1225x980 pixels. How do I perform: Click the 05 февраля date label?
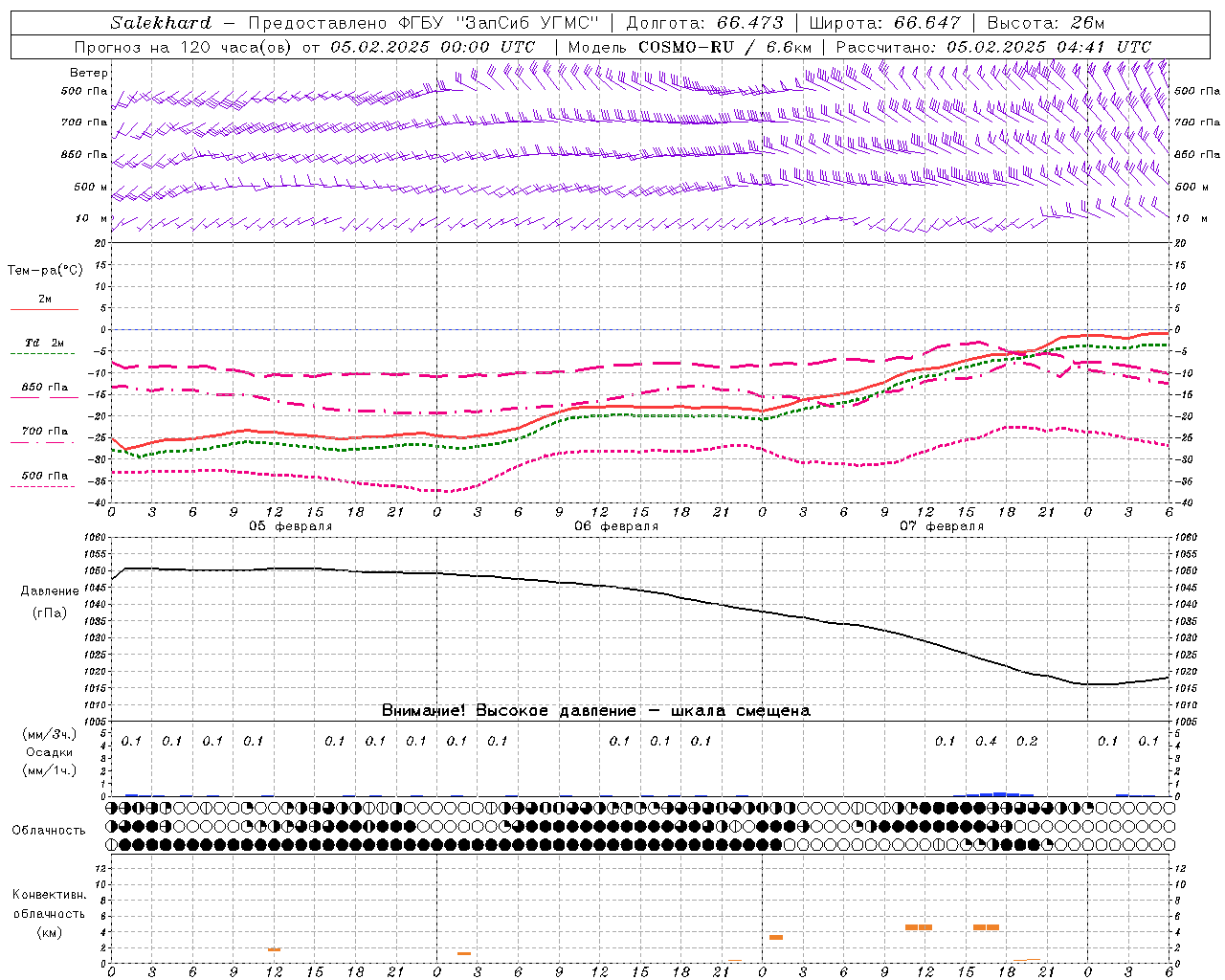tap(291, 526)
